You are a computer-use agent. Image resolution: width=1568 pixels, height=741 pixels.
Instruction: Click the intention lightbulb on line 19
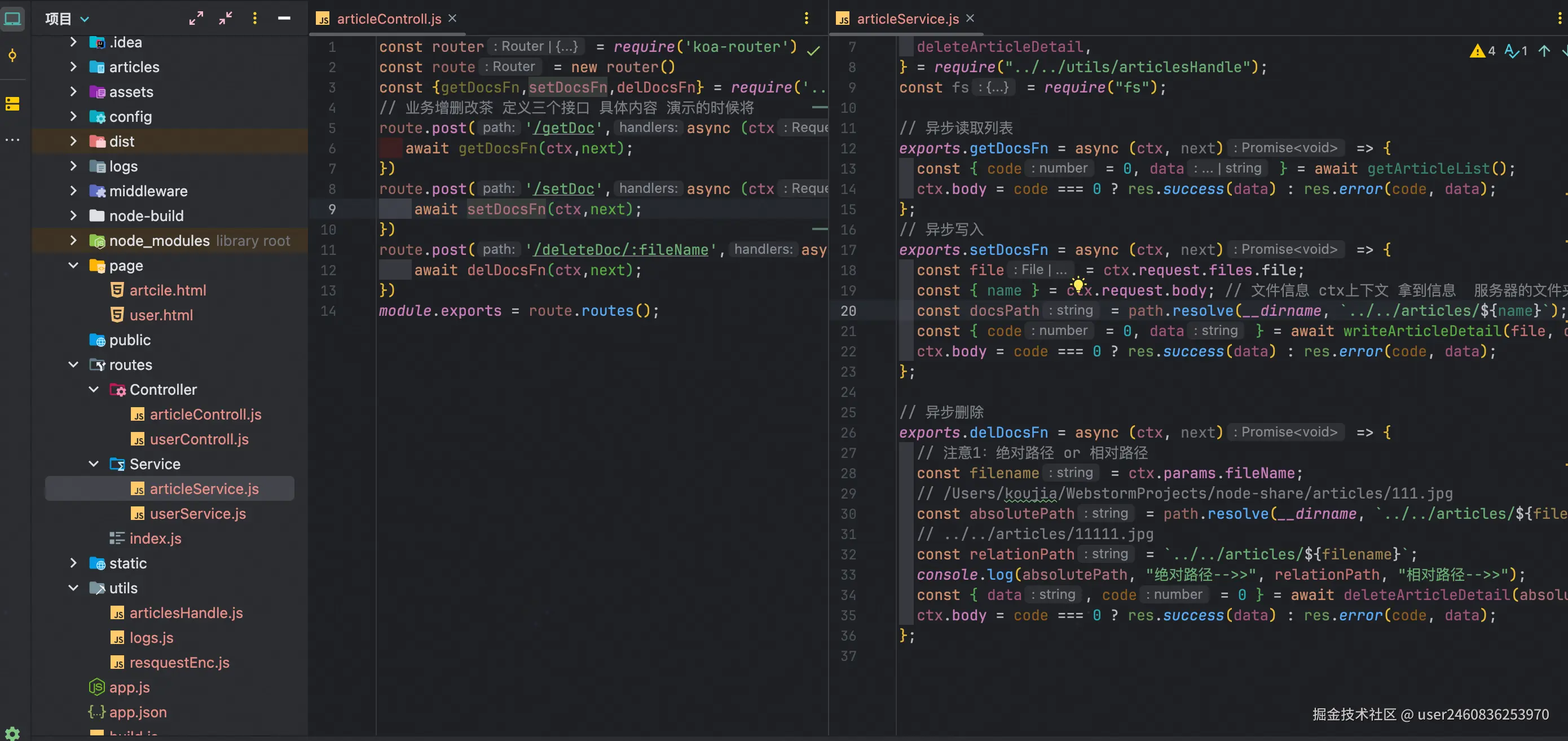(1078, 284)
